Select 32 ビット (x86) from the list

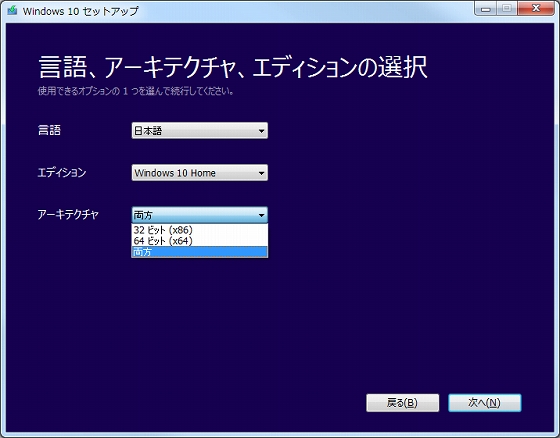point(200,230)
